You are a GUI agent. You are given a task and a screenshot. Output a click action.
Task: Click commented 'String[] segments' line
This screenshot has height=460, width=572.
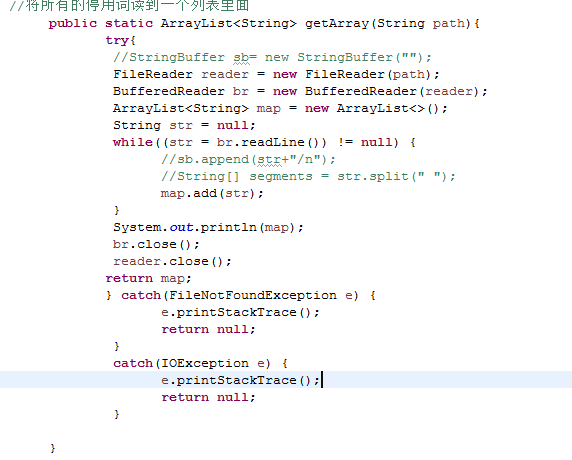pos(308,177)
